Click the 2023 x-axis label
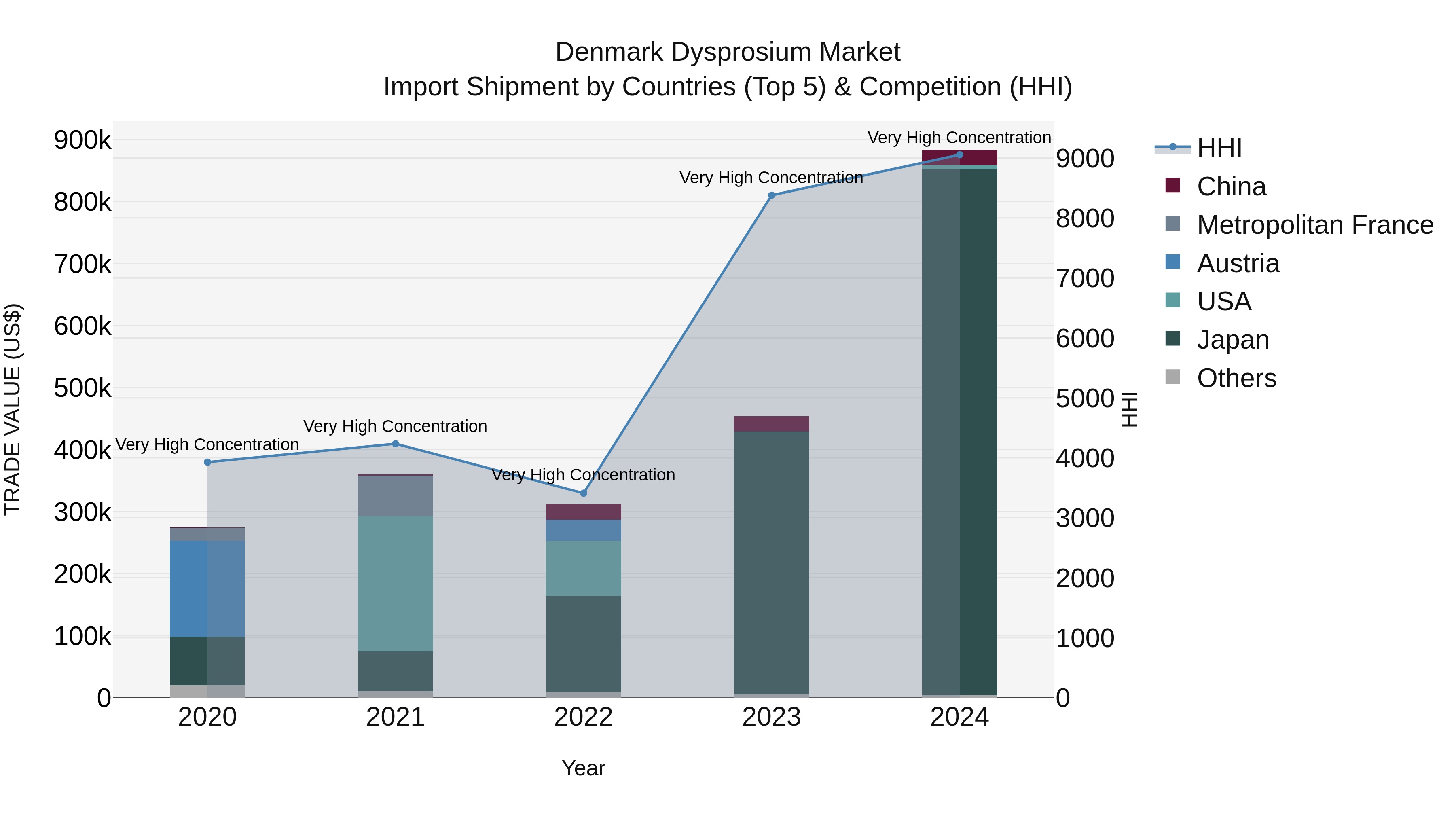This screenshot has height=819, width=1456. pos(772,717)
